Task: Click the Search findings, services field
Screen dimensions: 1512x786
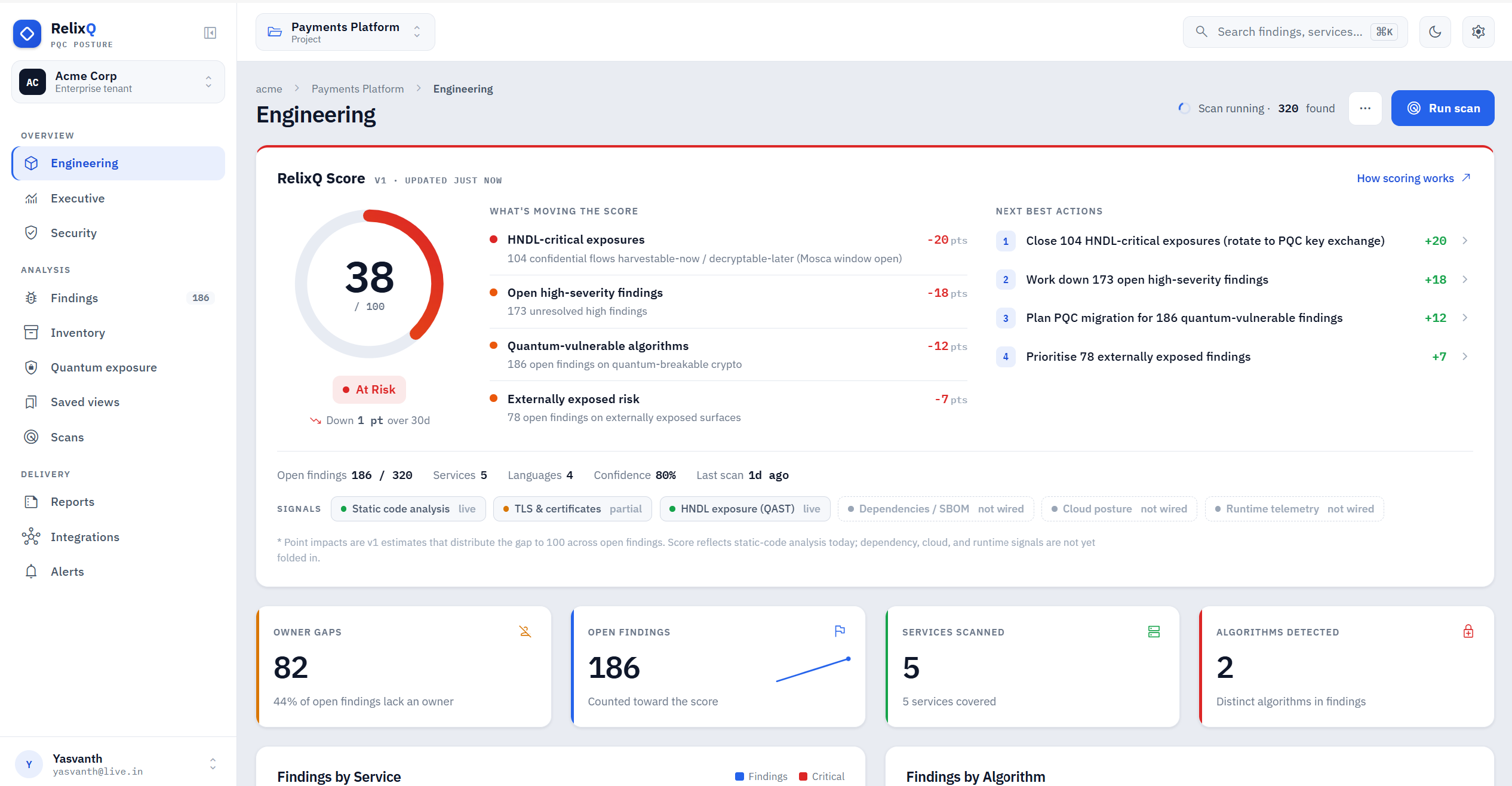Action: [1295, 32]
